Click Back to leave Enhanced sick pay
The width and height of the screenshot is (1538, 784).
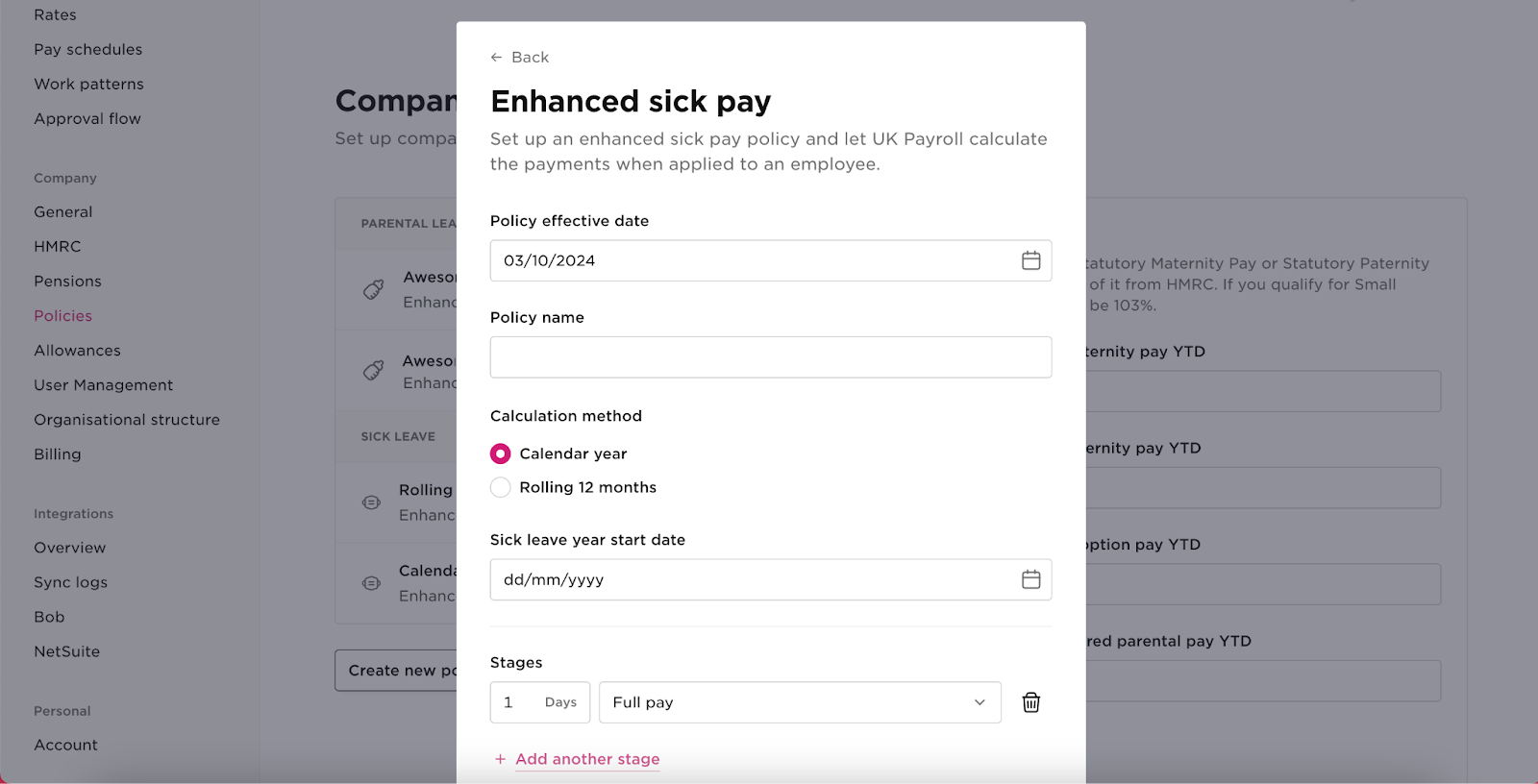[x=520, y=57]
